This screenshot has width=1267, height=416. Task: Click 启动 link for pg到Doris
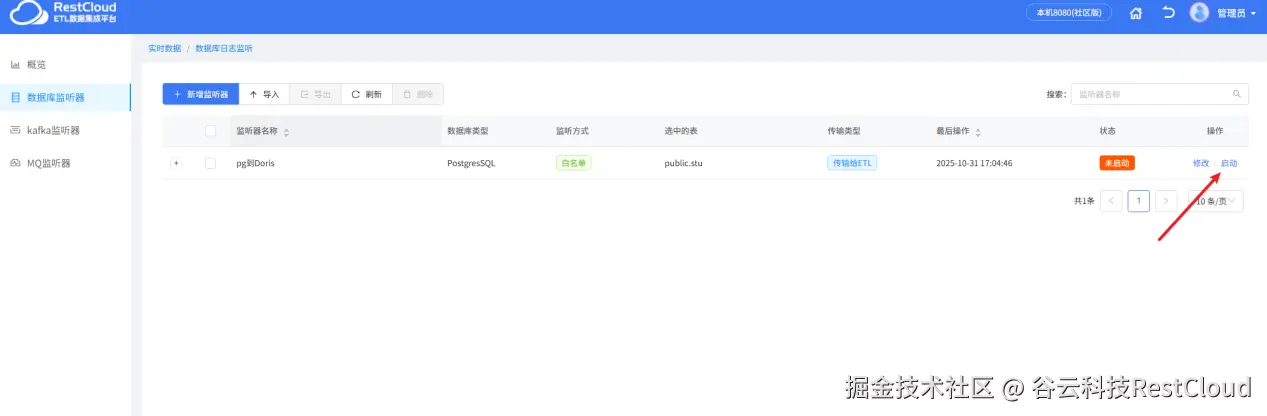click(1229, 163)
